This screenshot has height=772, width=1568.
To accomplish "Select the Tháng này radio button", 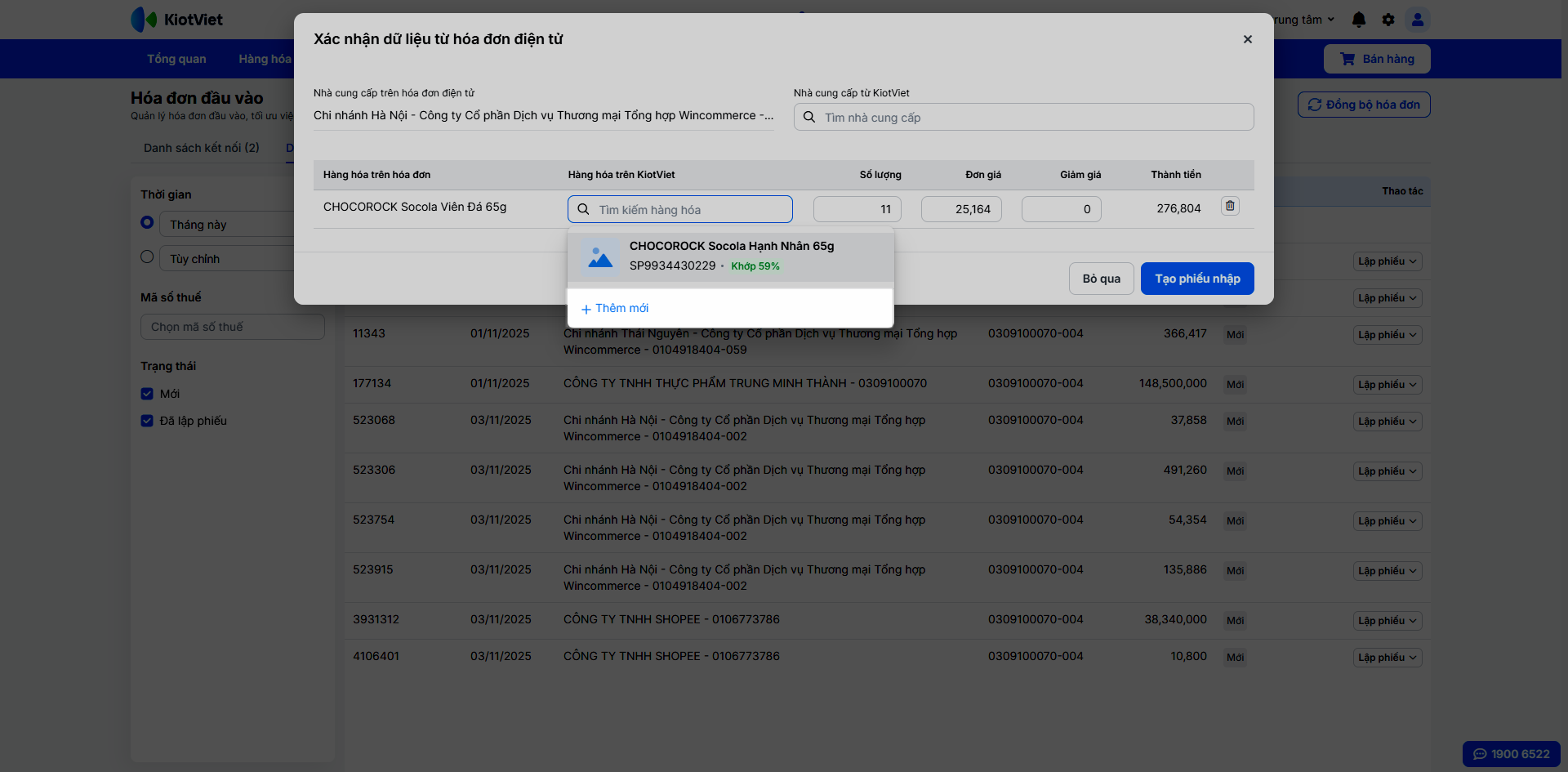I will (147, 222).
